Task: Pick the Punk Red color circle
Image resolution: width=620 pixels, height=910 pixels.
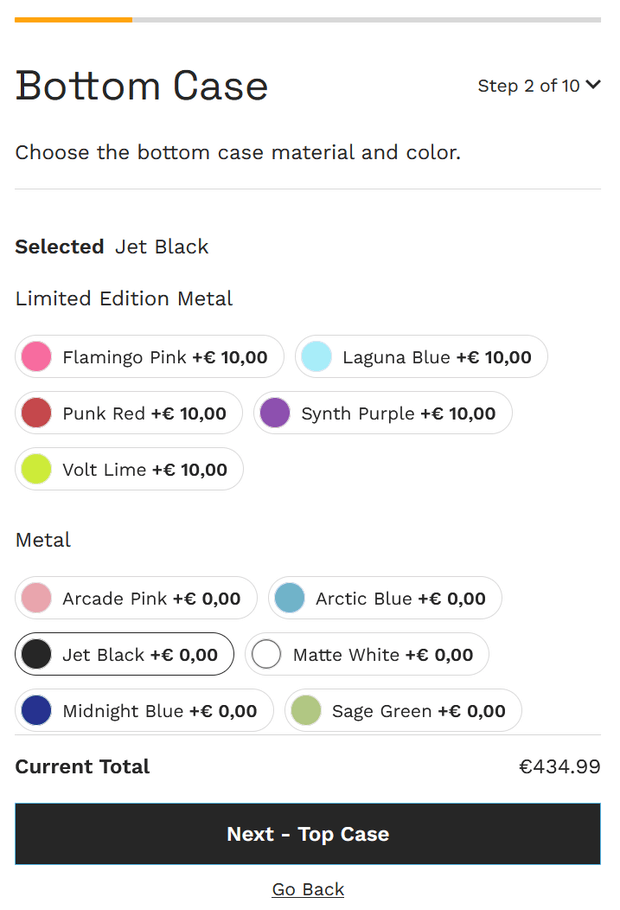Action: click(x=37, y=413)
